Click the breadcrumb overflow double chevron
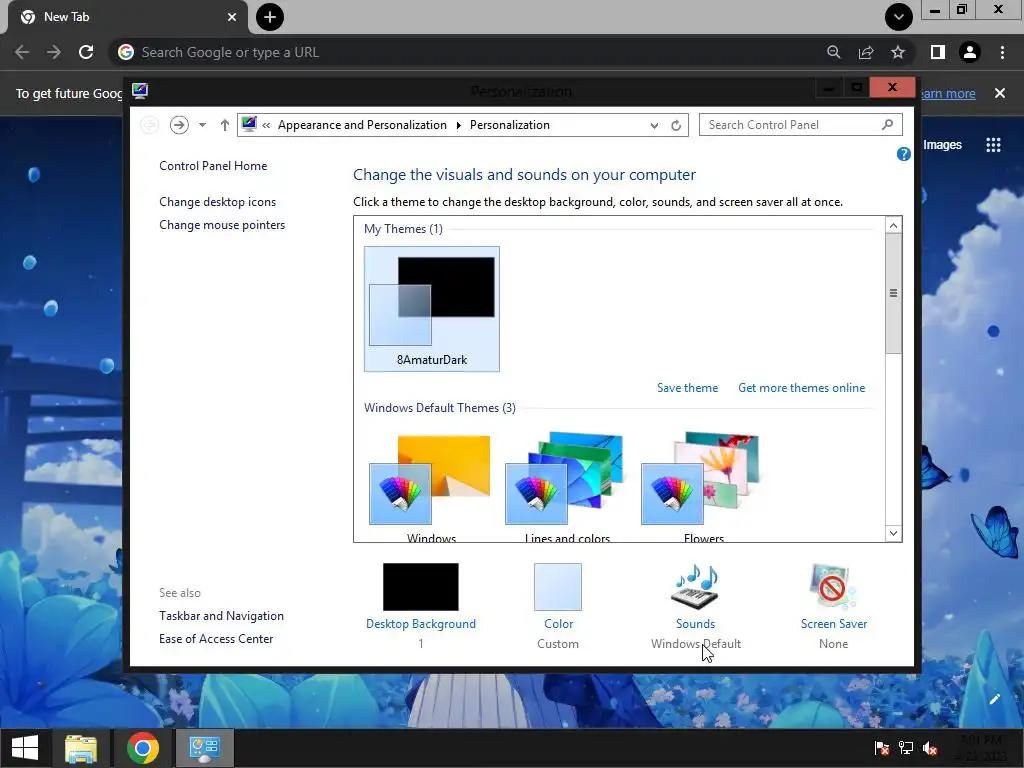Viewport: 1024px width, 768px height. click(266, 125)
